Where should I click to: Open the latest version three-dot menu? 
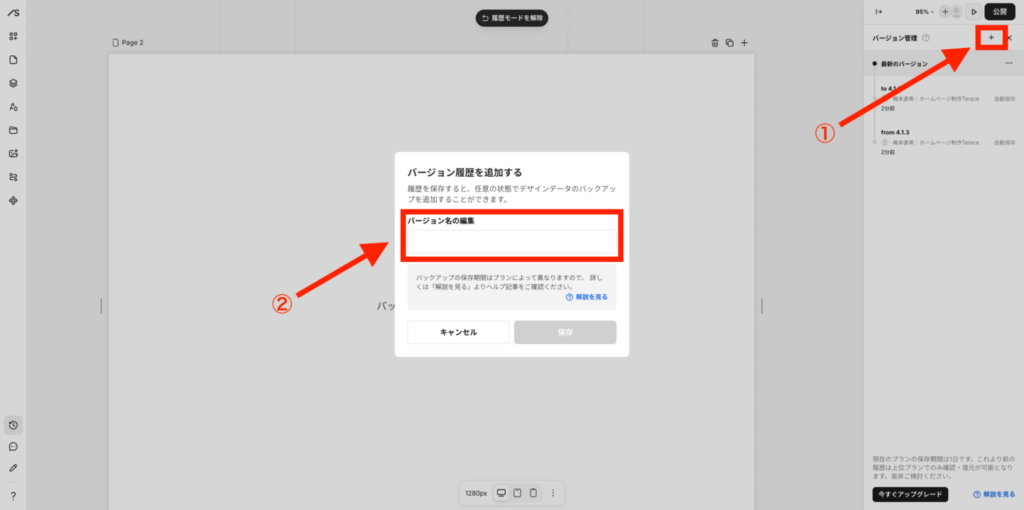(1008, 64)
